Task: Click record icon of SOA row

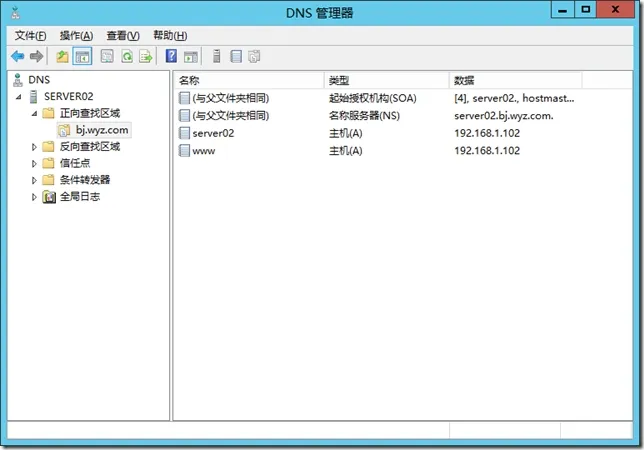Action: tap(184, 98)
